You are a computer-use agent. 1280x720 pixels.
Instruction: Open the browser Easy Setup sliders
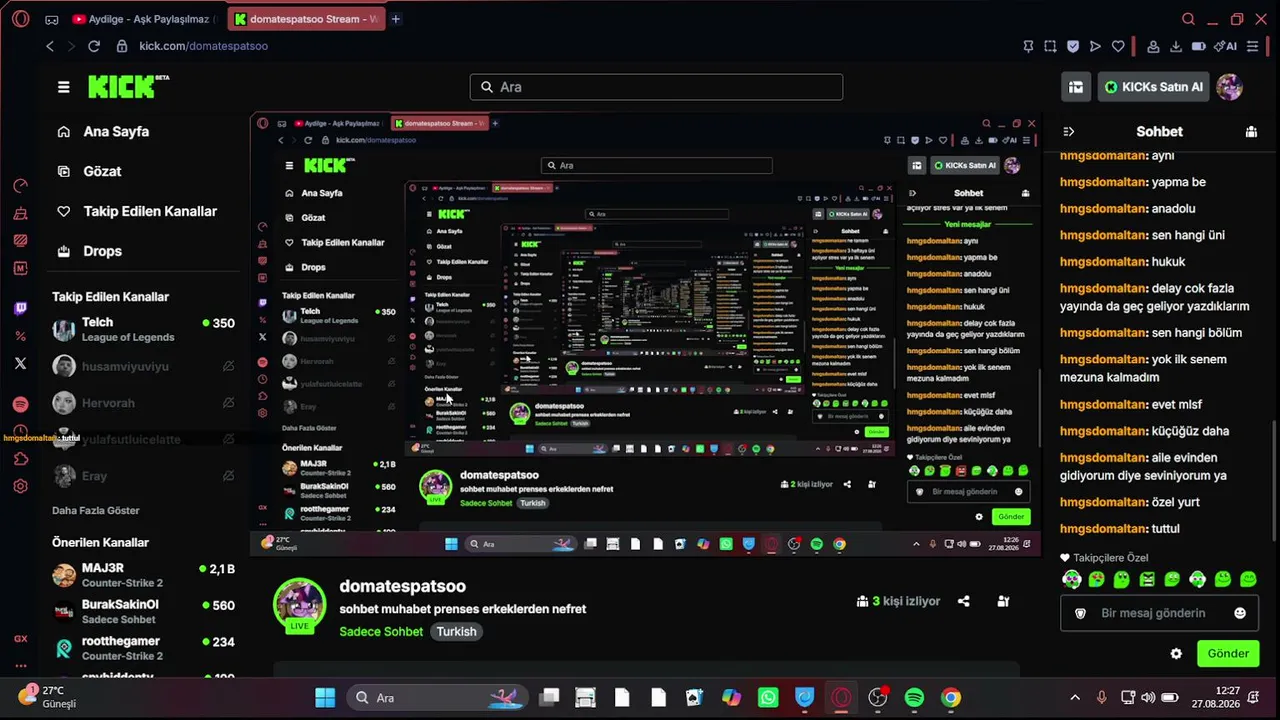pyautogui.click(x=1254, y=46)
